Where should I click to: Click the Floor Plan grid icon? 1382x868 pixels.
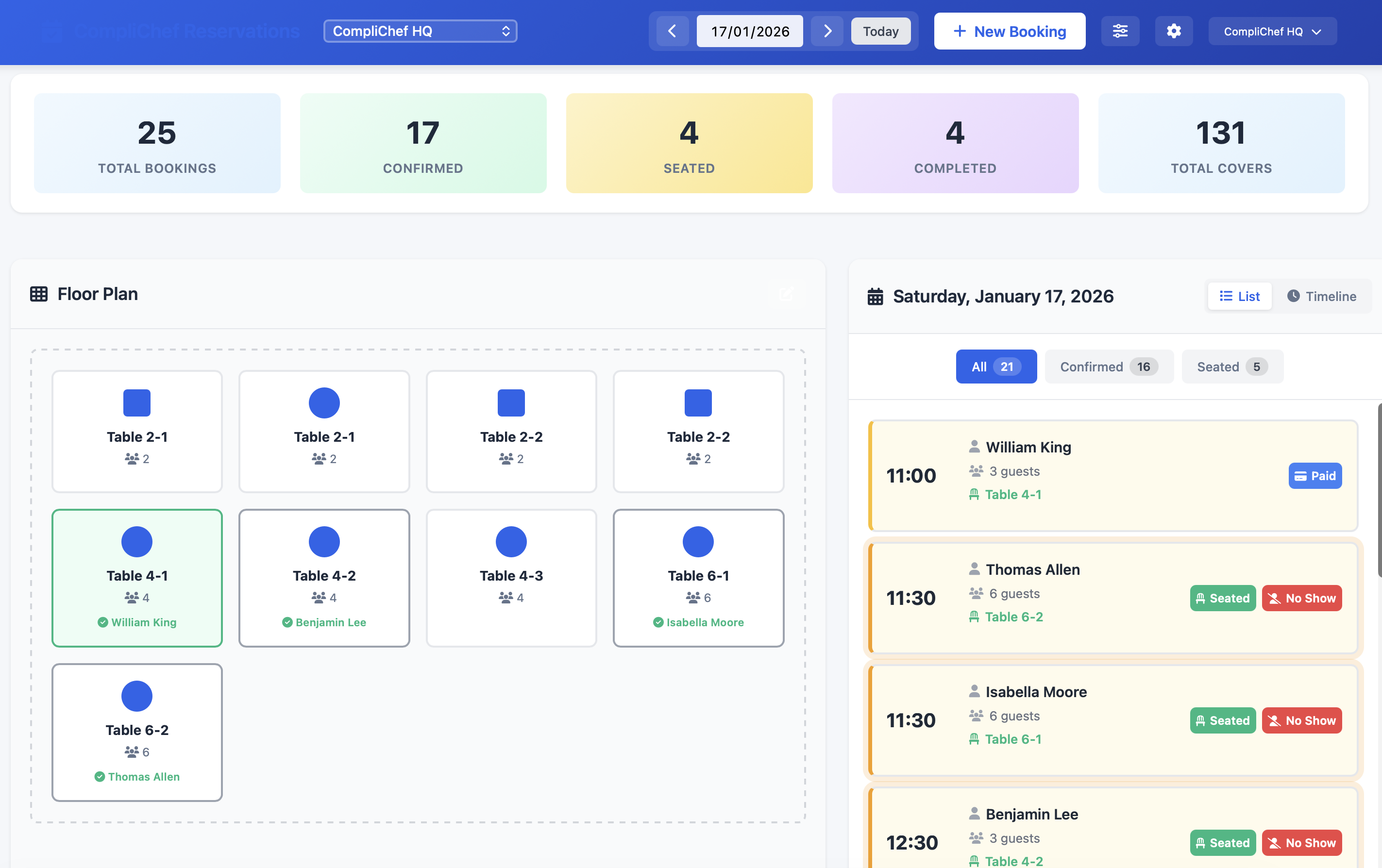(x=38, y=293)
